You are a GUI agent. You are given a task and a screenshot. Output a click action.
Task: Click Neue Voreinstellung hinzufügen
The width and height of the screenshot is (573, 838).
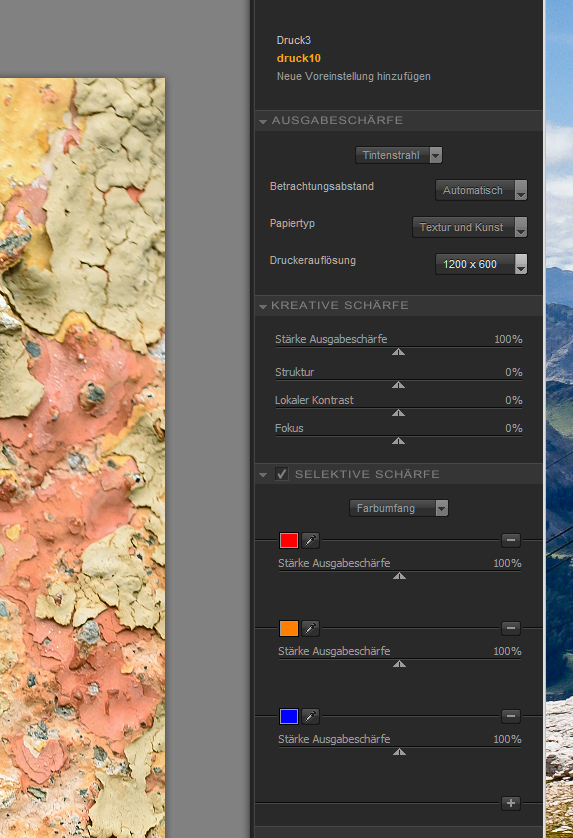click(353, 76)
